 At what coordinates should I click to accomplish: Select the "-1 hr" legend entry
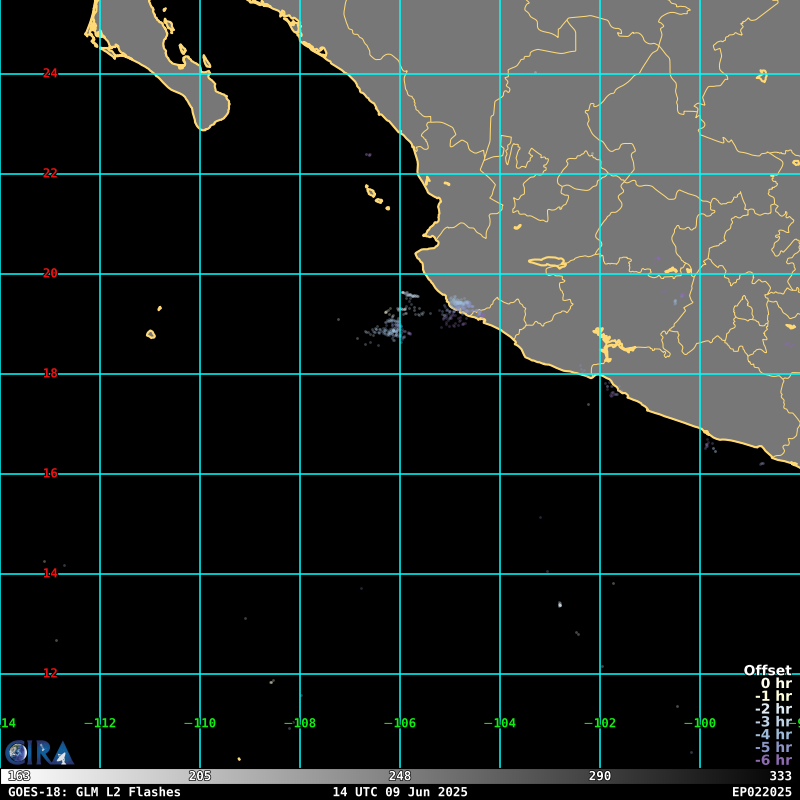(773, 696)
